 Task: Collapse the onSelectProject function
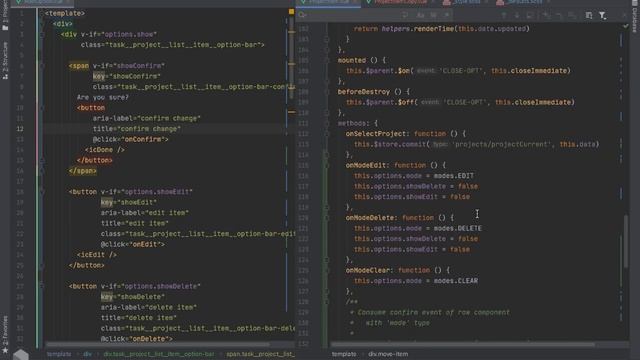coord(327,134)
